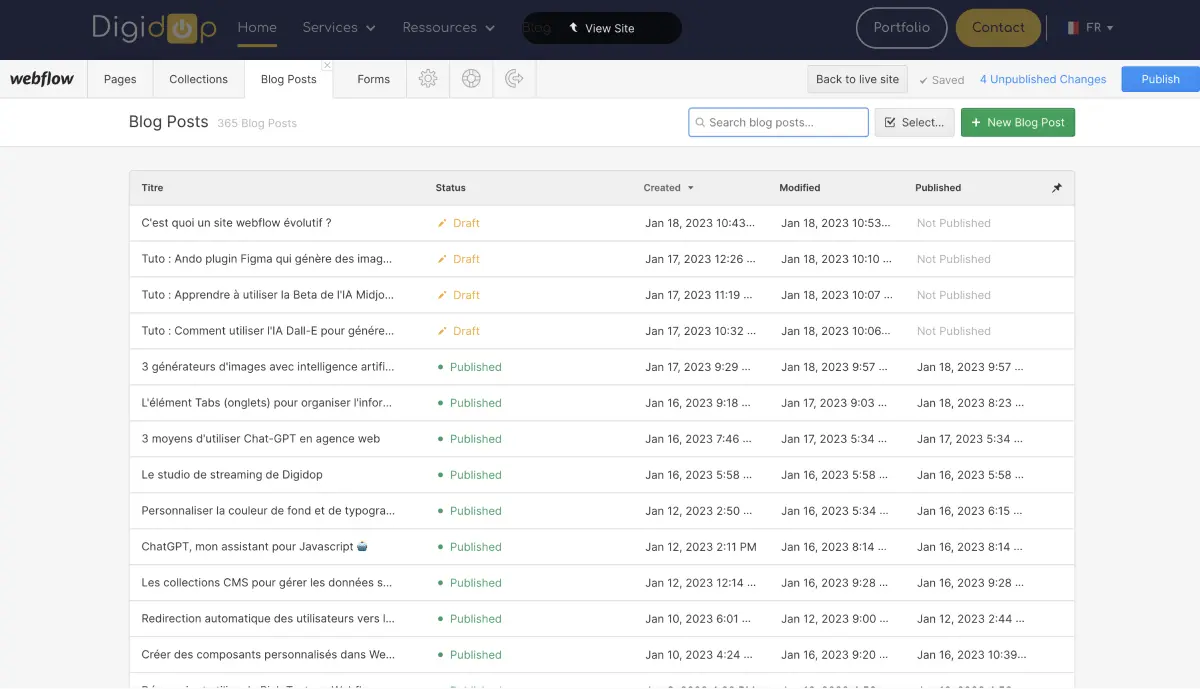Click 'Not Published' in the first row
The height and width of the screenshot is (689, 1200).
click(x=953, y=223)
